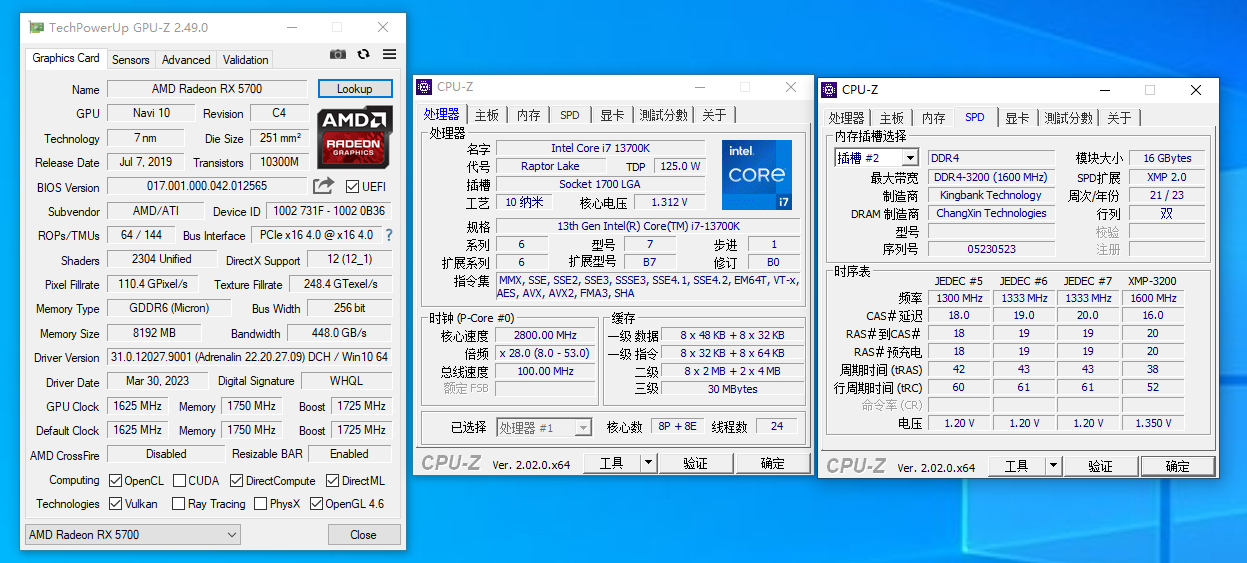Click the GPU-Z Close button
This screenshot has height=563, width=1247.
coord(363,535)
